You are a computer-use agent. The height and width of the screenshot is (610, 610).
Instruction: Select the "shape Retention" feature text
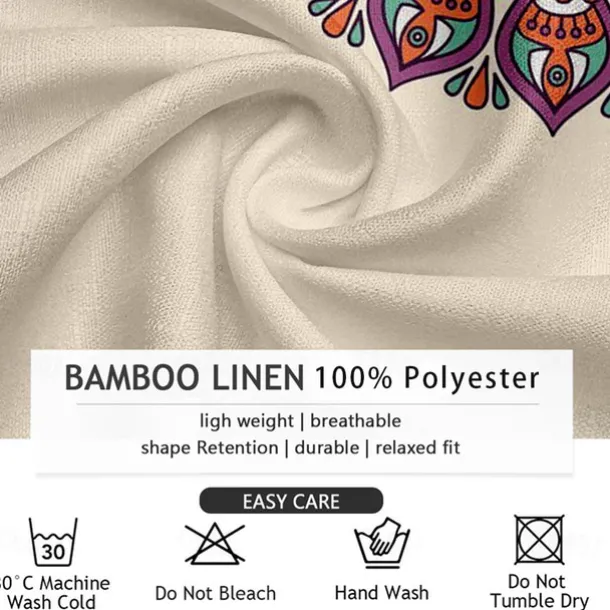(209, 448)
